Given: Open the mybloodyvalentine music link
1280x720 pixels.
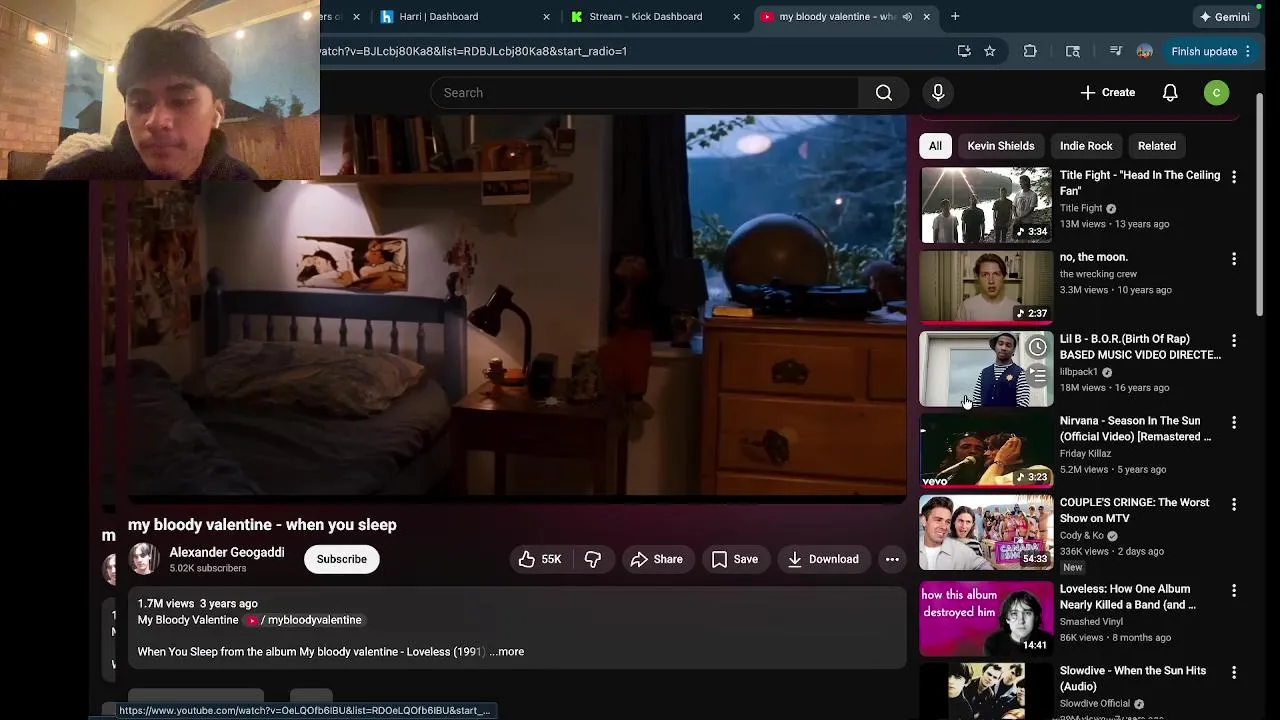Looking at the screenshot, I should point(305,620).
